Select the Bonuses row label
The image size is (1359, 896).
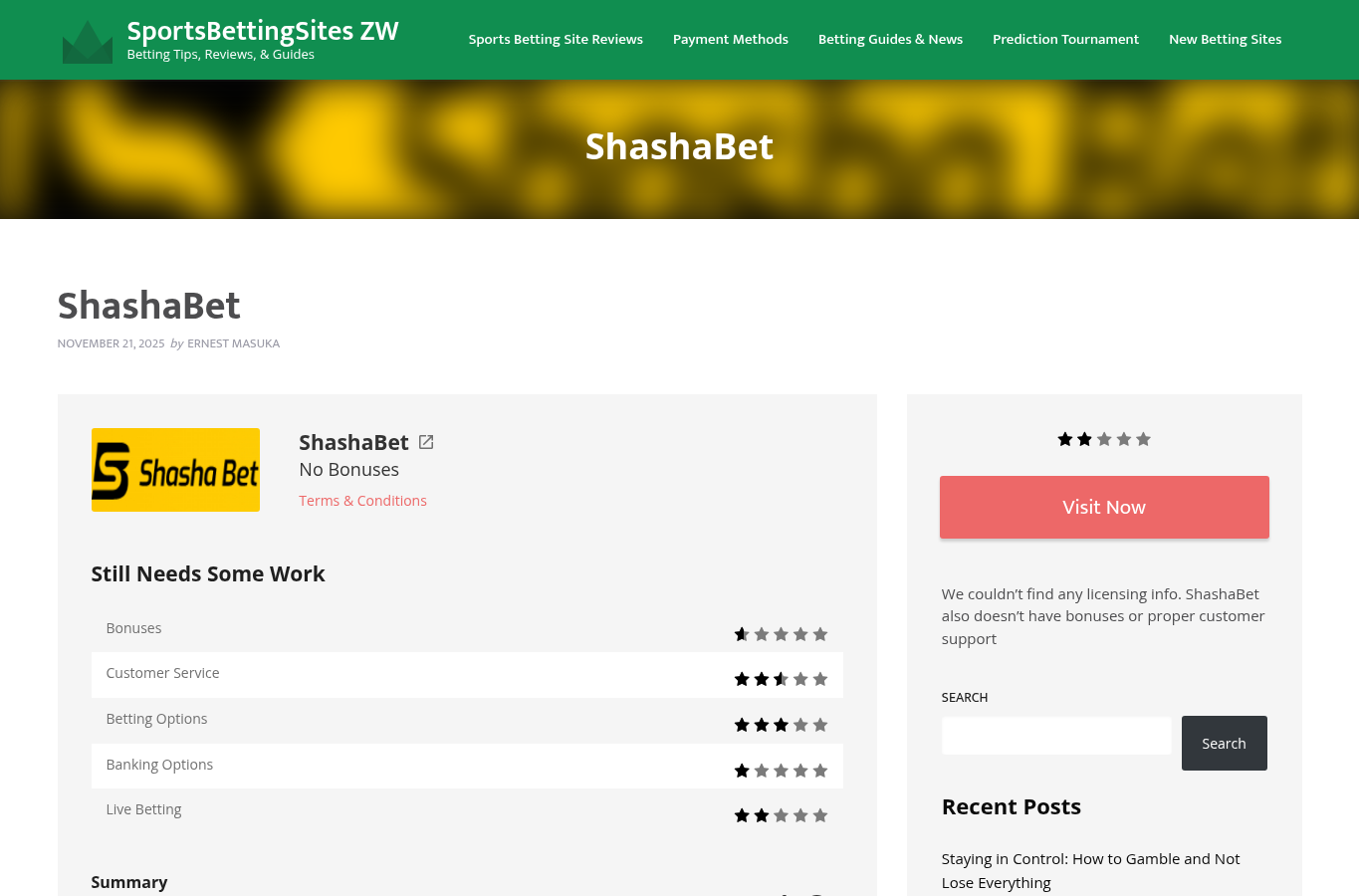tap(133, 628)
